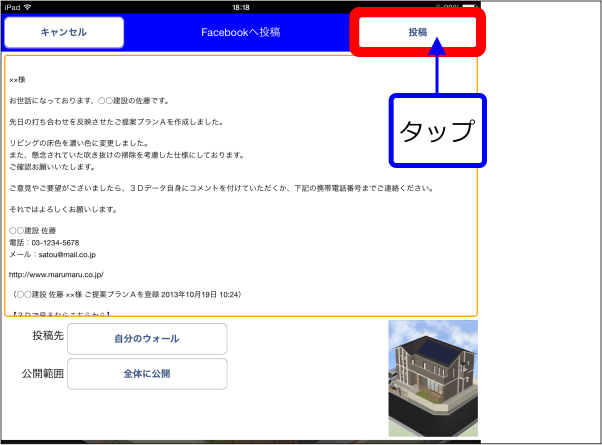This screenshot has height=445, width=602.
Task: Open the 投稿先 selector showing 自分のウォール
Action: [x=146, y=339]
